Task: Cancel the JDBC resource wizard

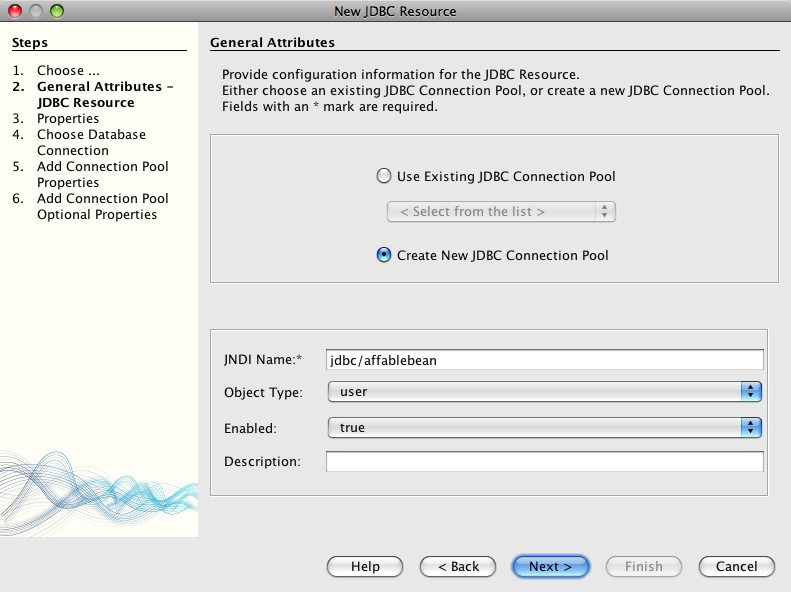Action: [x=736, y=567]
